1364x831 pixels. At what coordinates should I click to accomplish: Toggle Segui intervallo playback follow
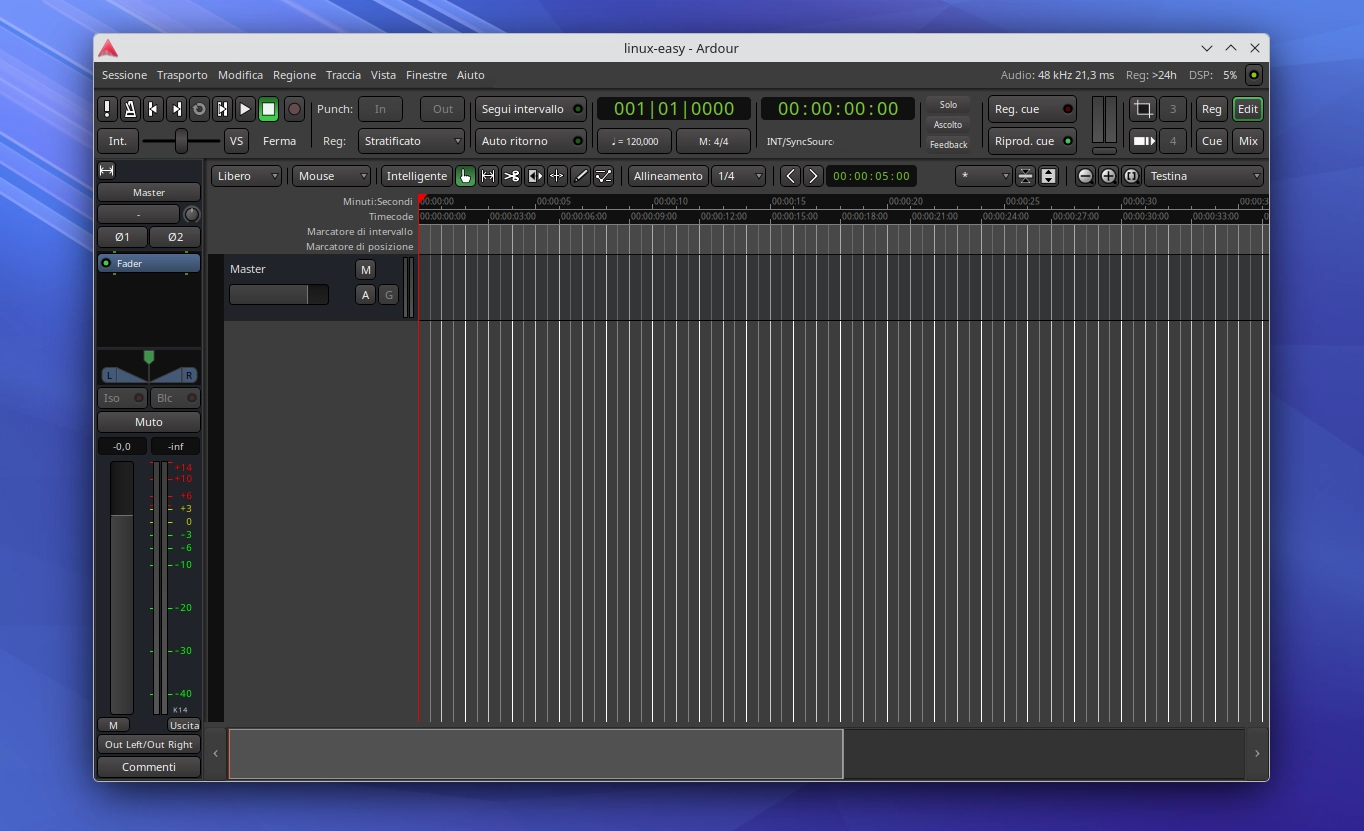(x=529, y=109)
